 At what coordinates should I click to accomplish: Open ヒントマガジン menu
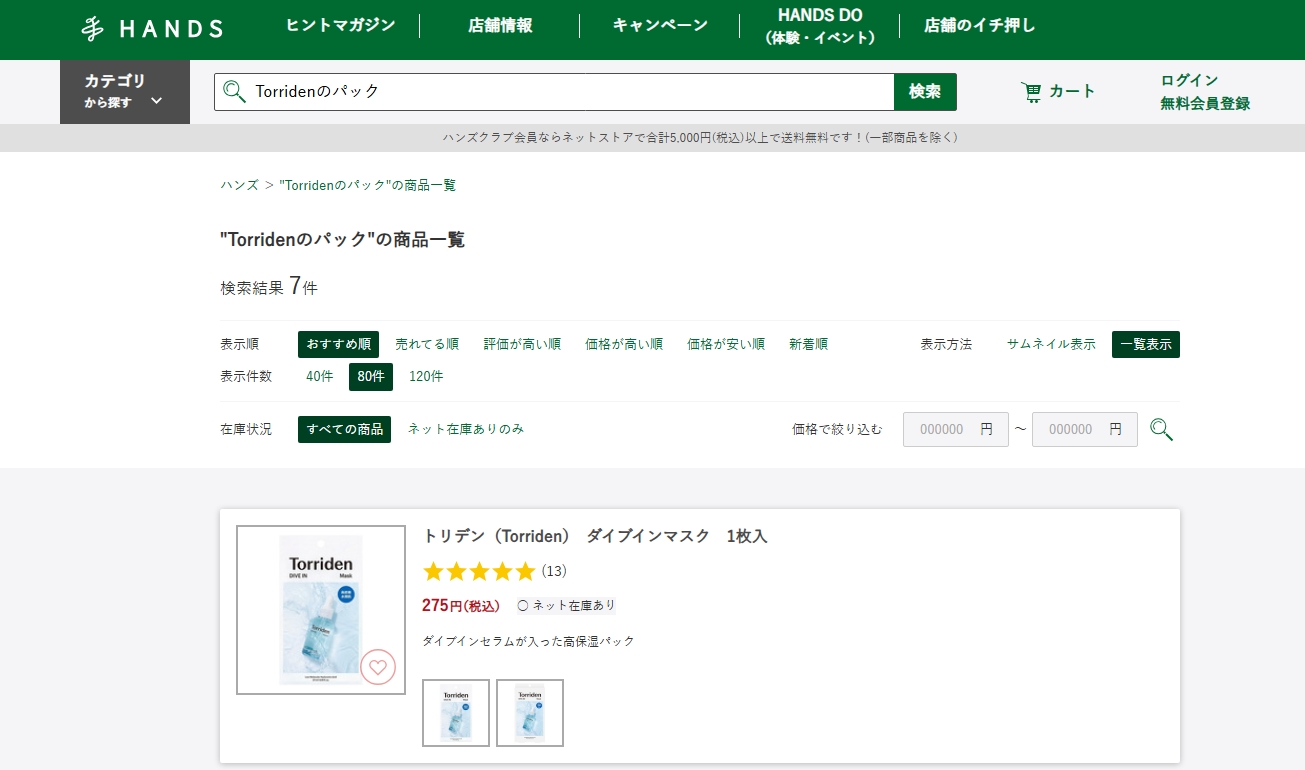click(x=340, y=25)
